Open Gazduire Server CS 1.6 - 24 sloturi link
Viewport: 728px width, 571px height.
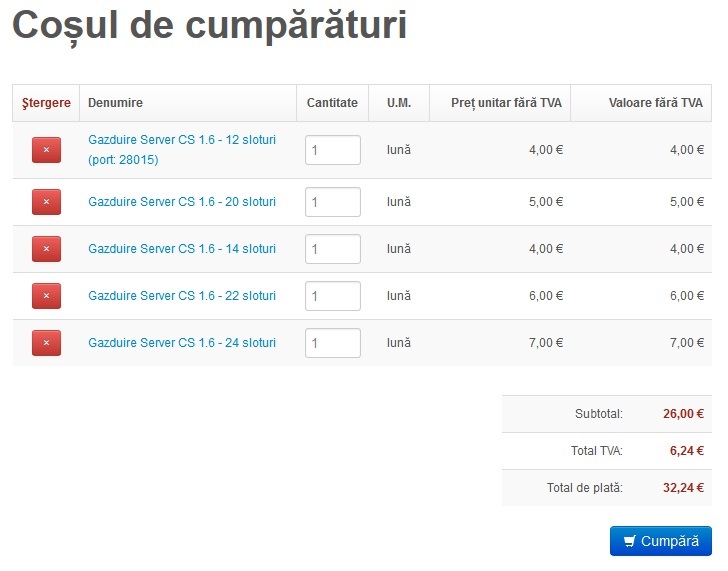182,343
